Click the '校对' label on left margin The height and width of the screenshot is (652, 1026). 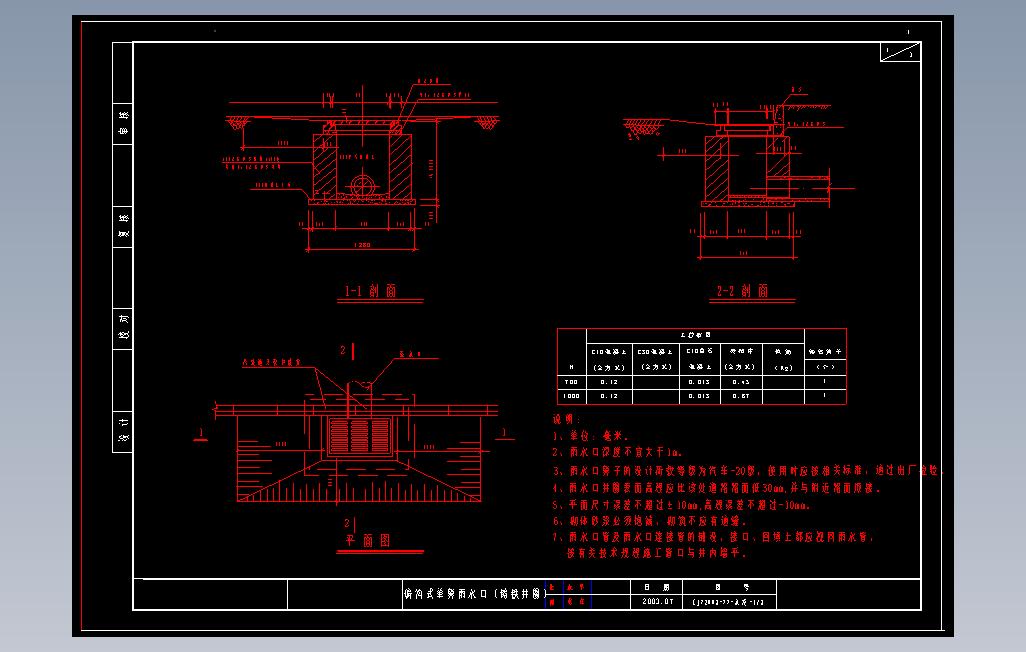coord(123,327)
